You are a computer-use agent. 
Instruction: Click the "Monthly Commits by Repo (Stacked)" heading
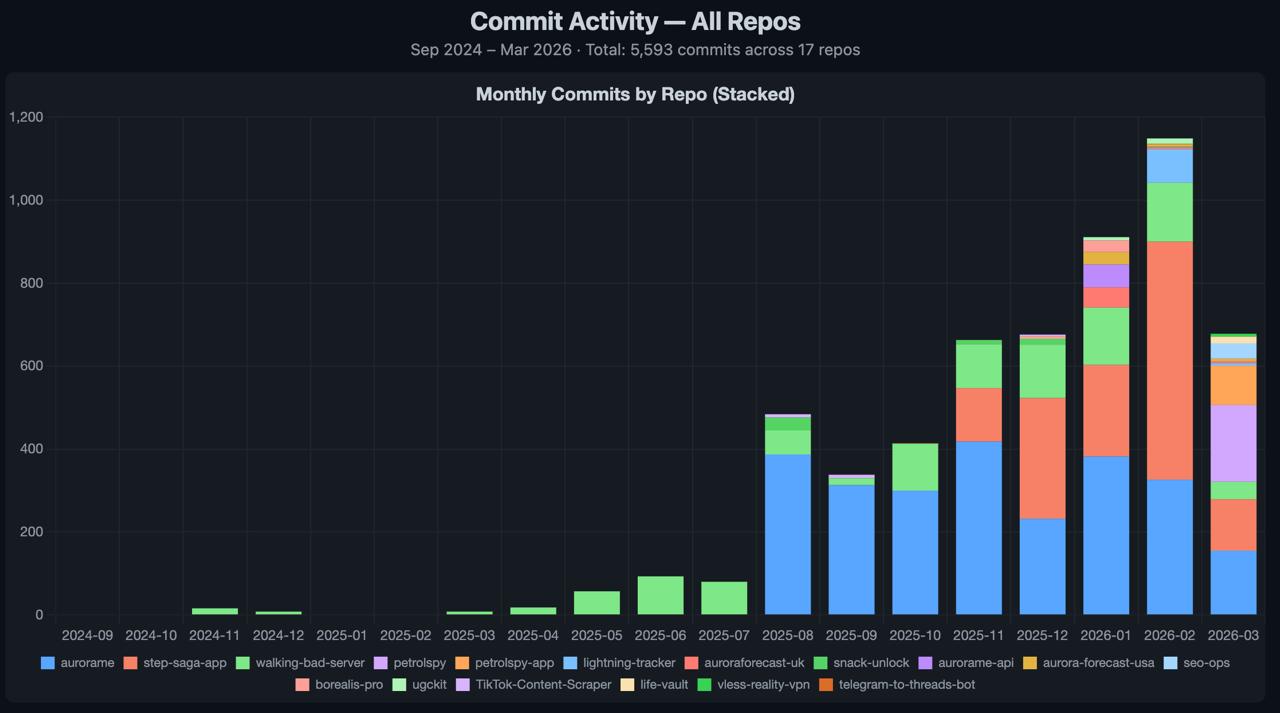point(635,94)
